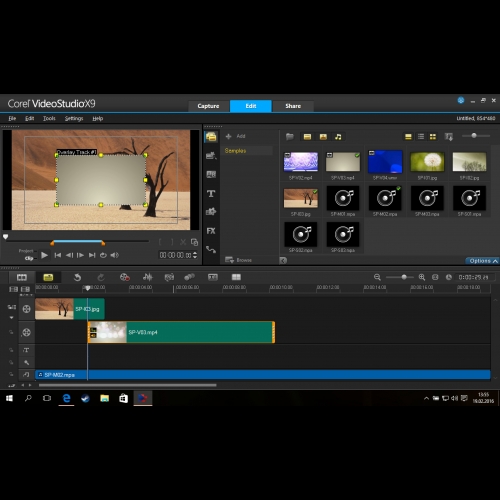Open the Auto Music icon
This screenshot has height=500, width=500.
coord(169,277)
